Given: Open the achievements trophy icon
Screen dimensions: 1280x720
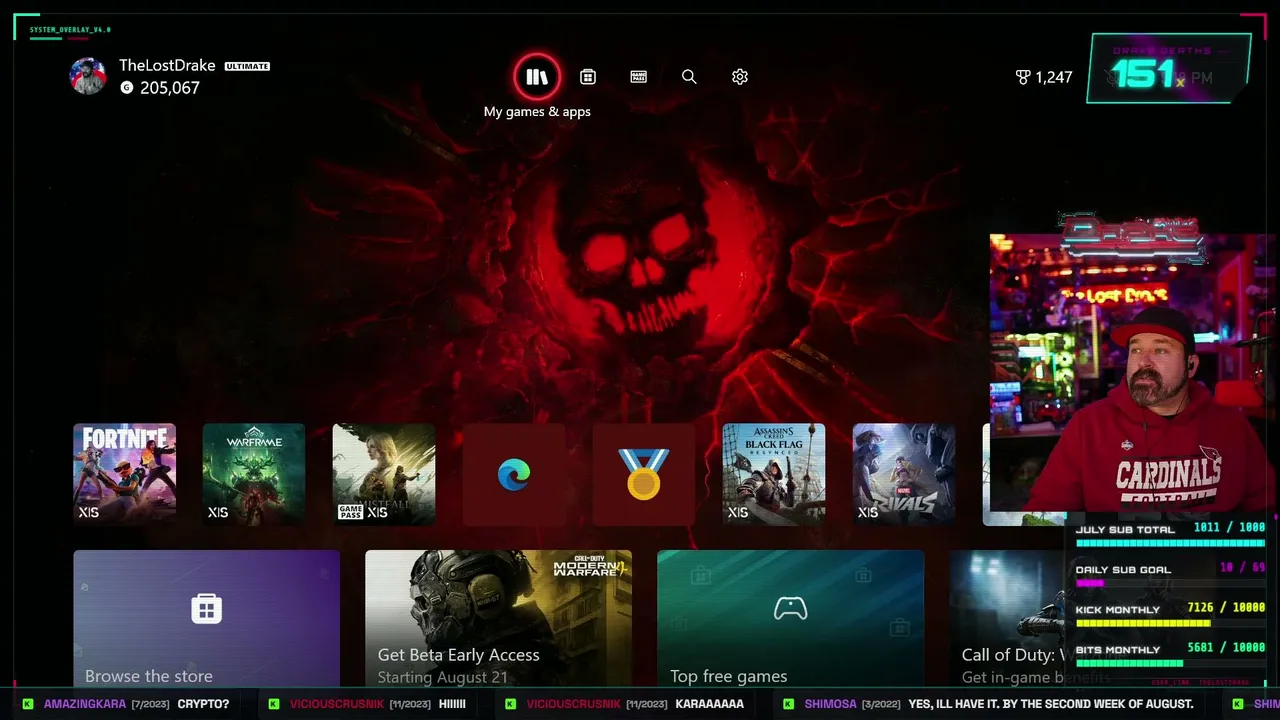Looking at the screenshot, I should point(1023,77).
